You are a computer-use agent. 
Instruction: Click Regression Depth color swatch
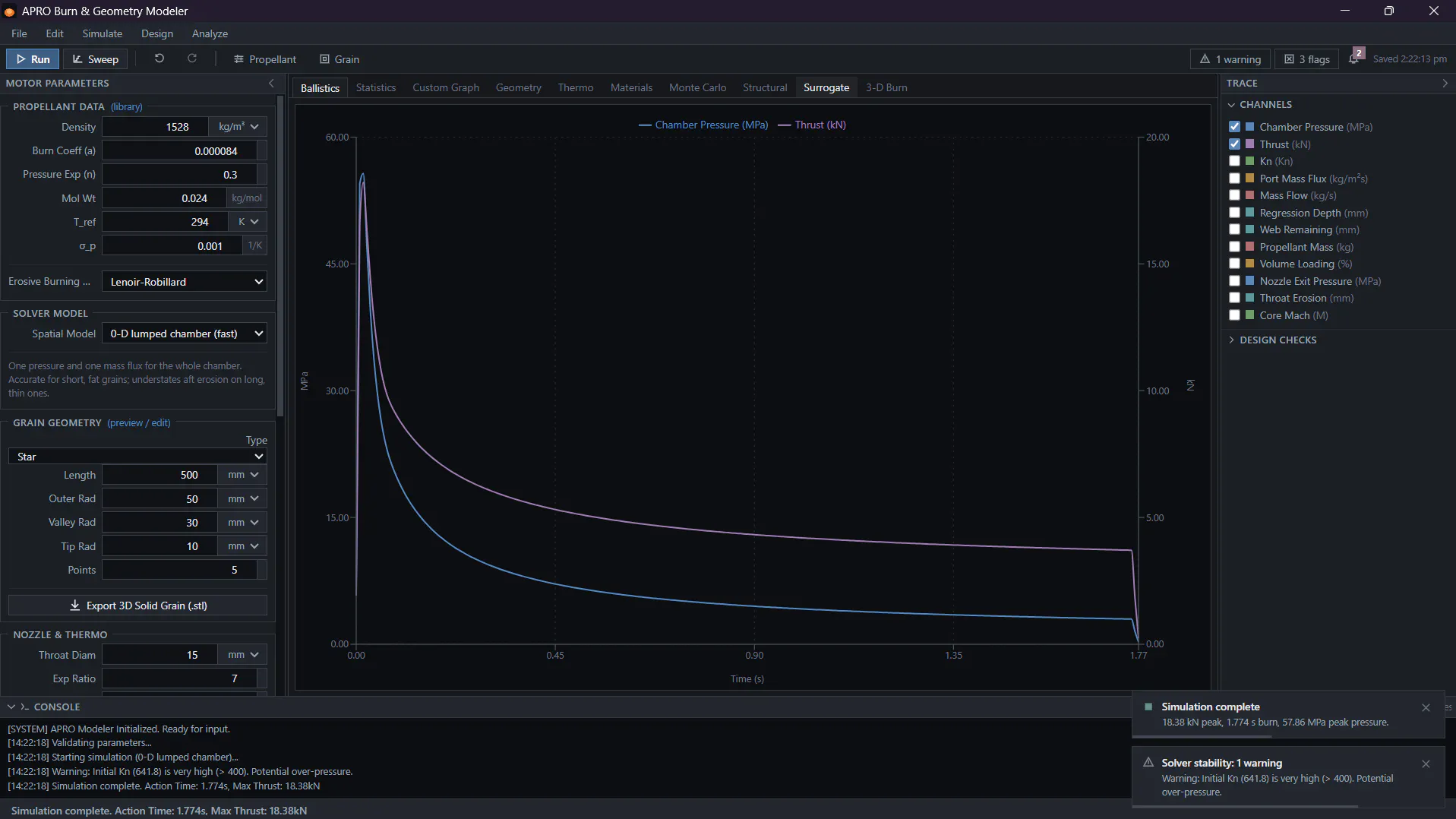coord(1249,213)
